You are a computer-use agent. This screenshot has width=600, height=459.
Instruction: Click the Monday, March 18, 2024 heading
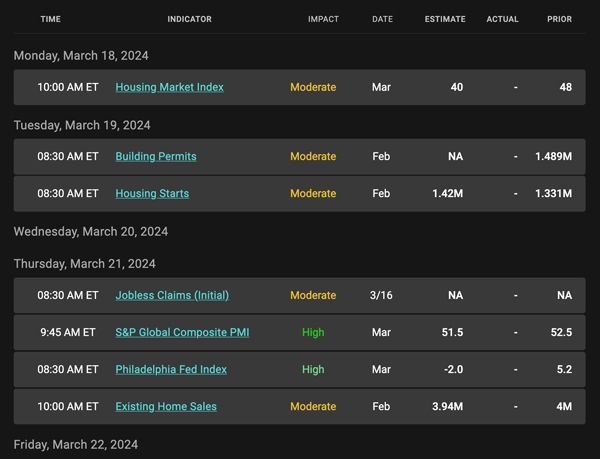tap(81, 56)
